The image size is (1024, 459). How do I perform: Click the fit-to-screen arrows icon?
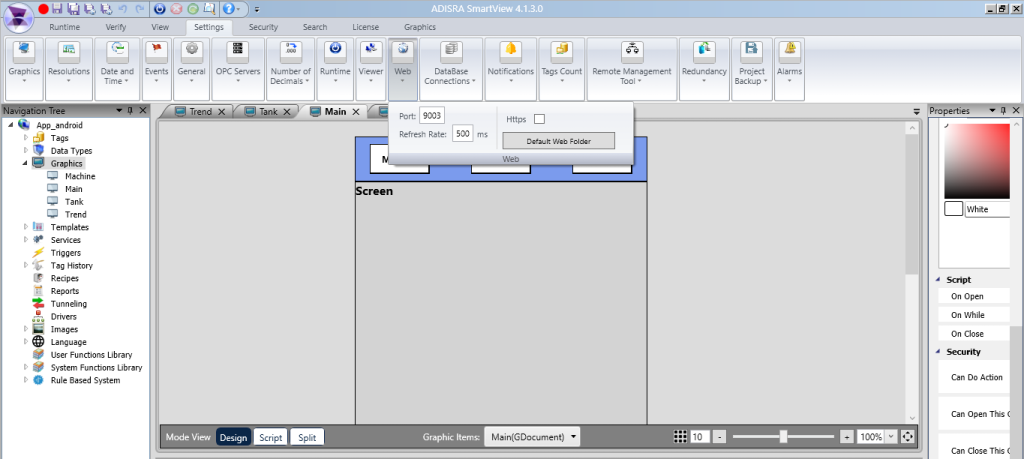(907, 437)
